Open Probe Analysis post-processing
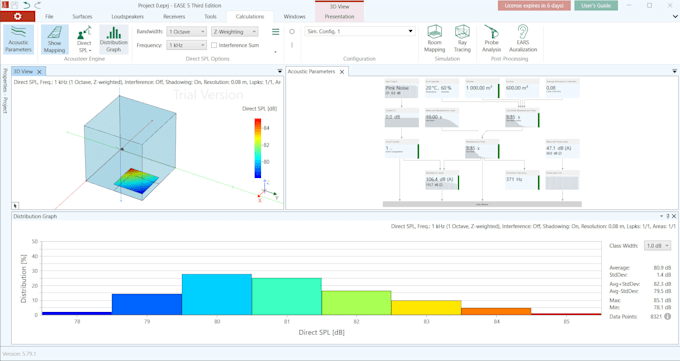680x361 pixels. [x=491, y=39]
